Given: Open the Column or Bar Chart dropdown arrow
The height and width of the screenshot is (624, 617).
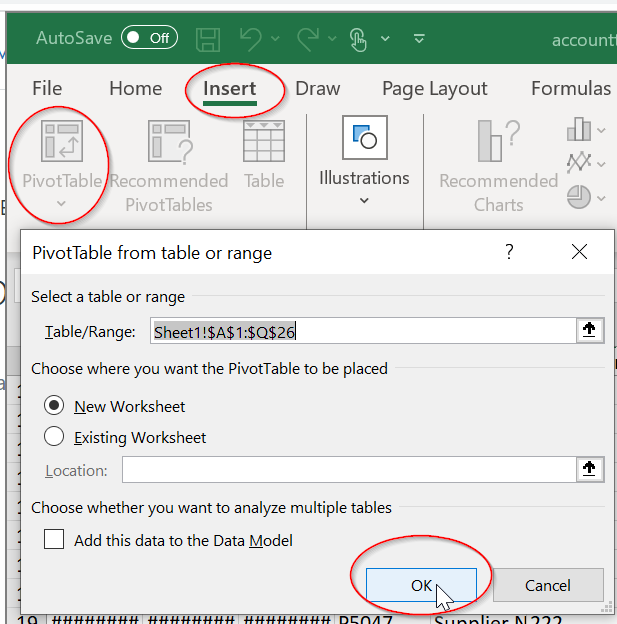Looking at the screenshot, I should pyautogui.click(x=601, y=131).
